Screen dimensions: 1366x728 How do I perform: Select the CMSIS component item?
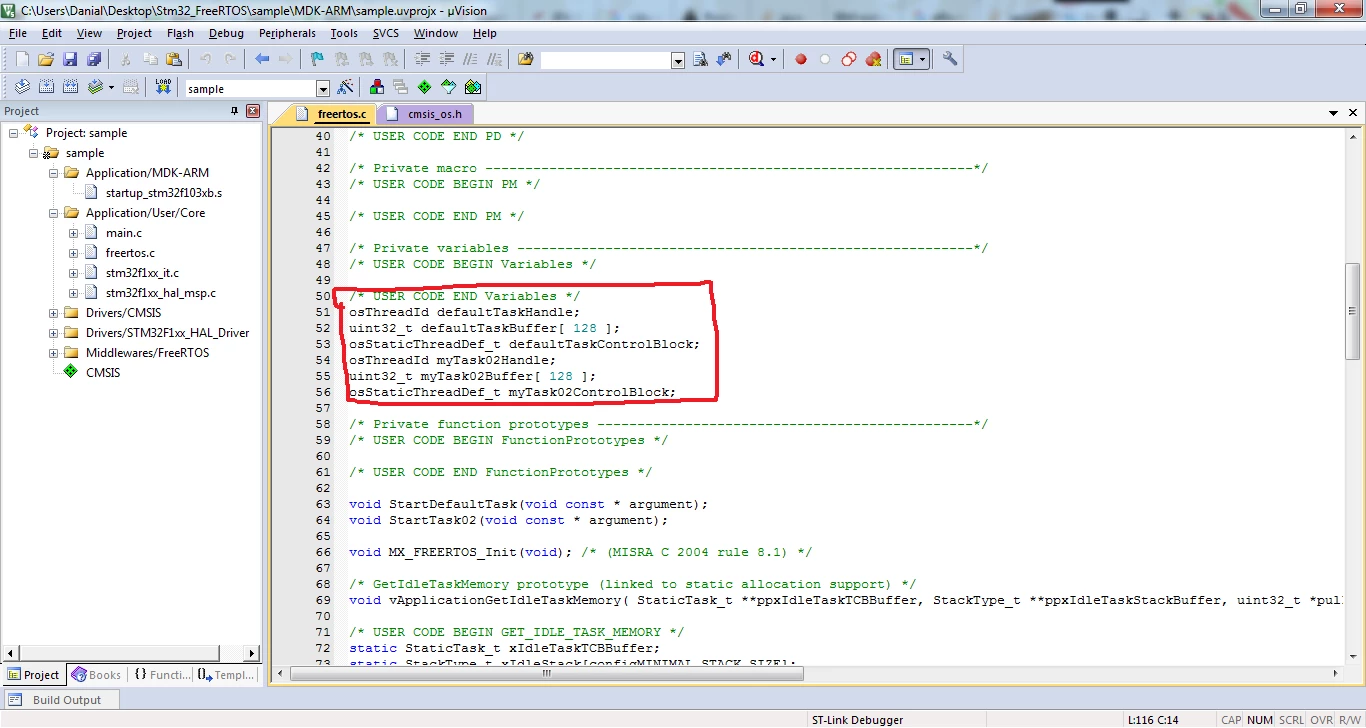click(102, 373)
